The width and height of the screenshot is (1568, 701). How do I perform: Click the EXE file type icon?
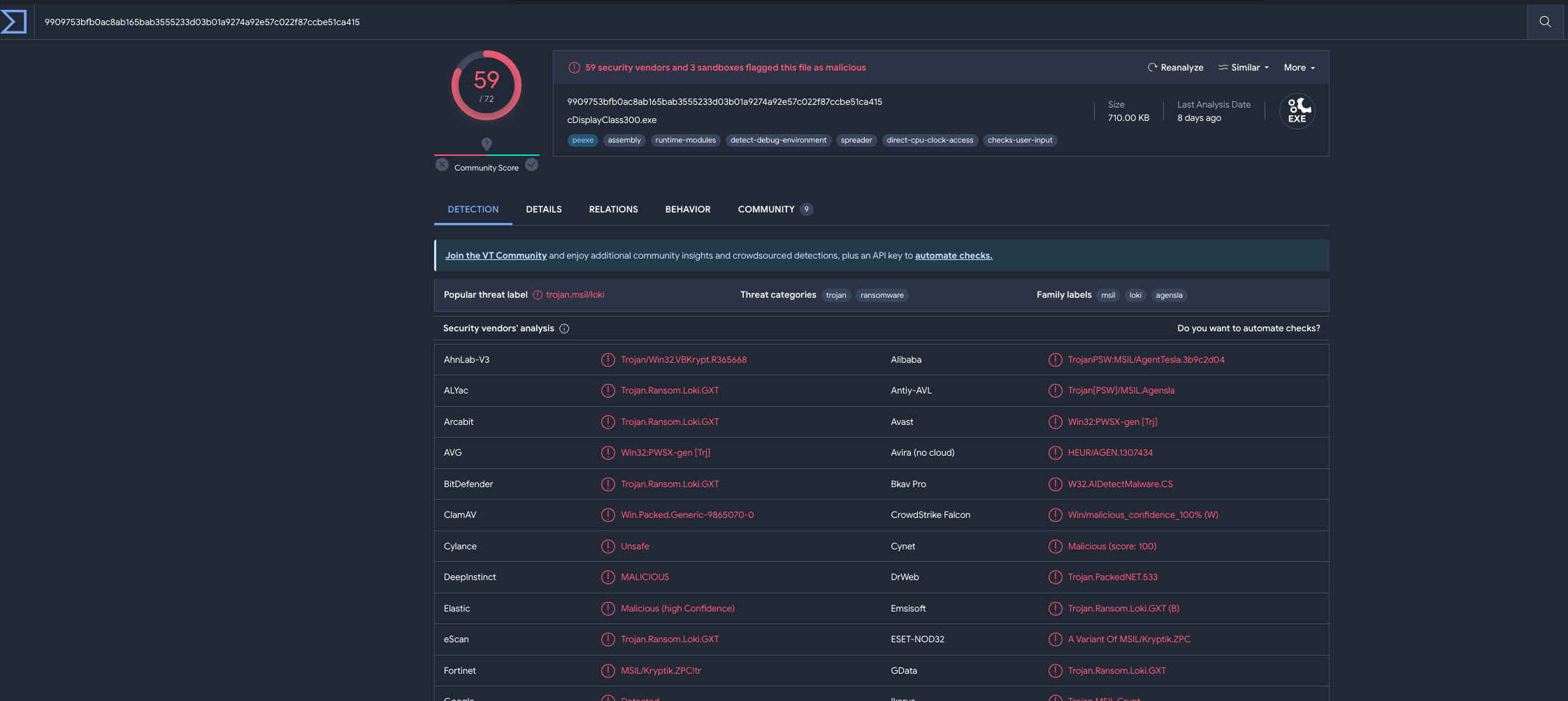(1297, 111)
